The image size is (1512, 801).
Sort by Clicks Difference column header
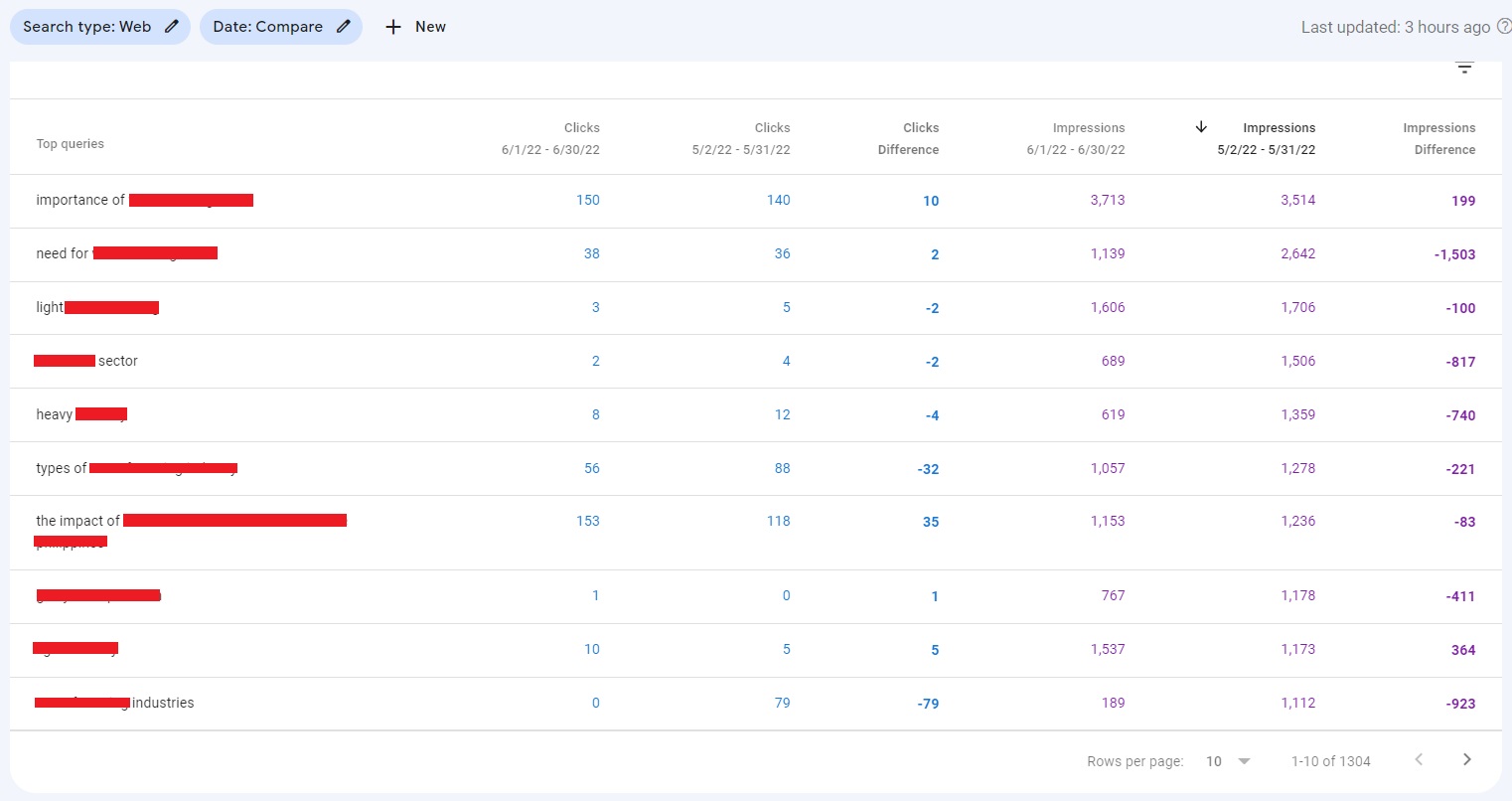[x=908, y=138]
